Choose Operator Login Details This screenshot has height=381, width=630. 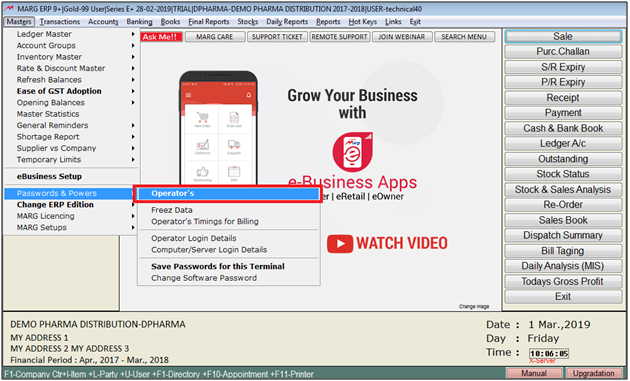pos(228,238)
